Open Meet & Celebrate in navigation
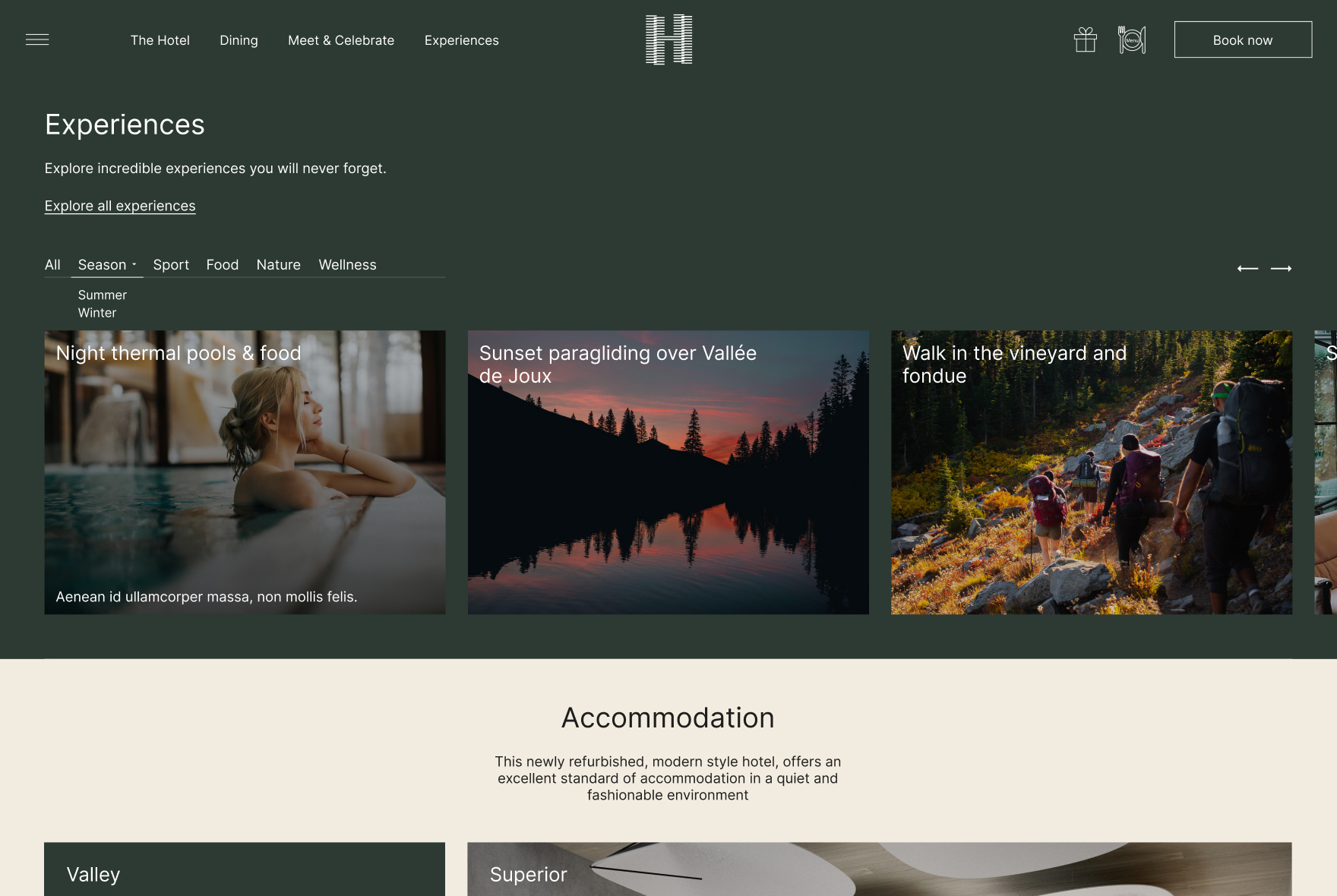This screenshot has height=896, width=1337. (x=341, y=40)
